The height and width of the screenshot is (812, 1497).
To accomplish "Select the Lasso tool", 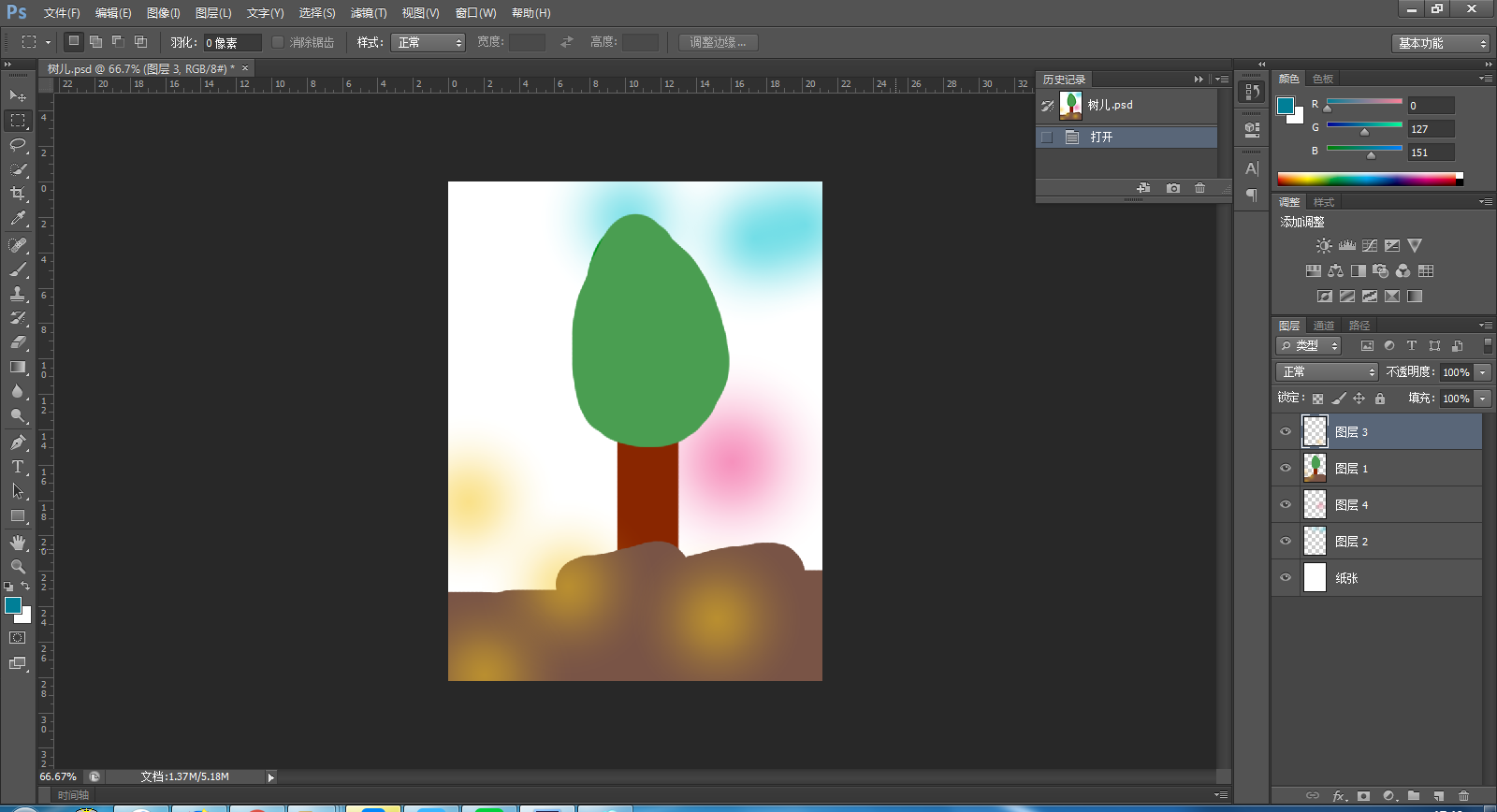I will tap(18, 145).
